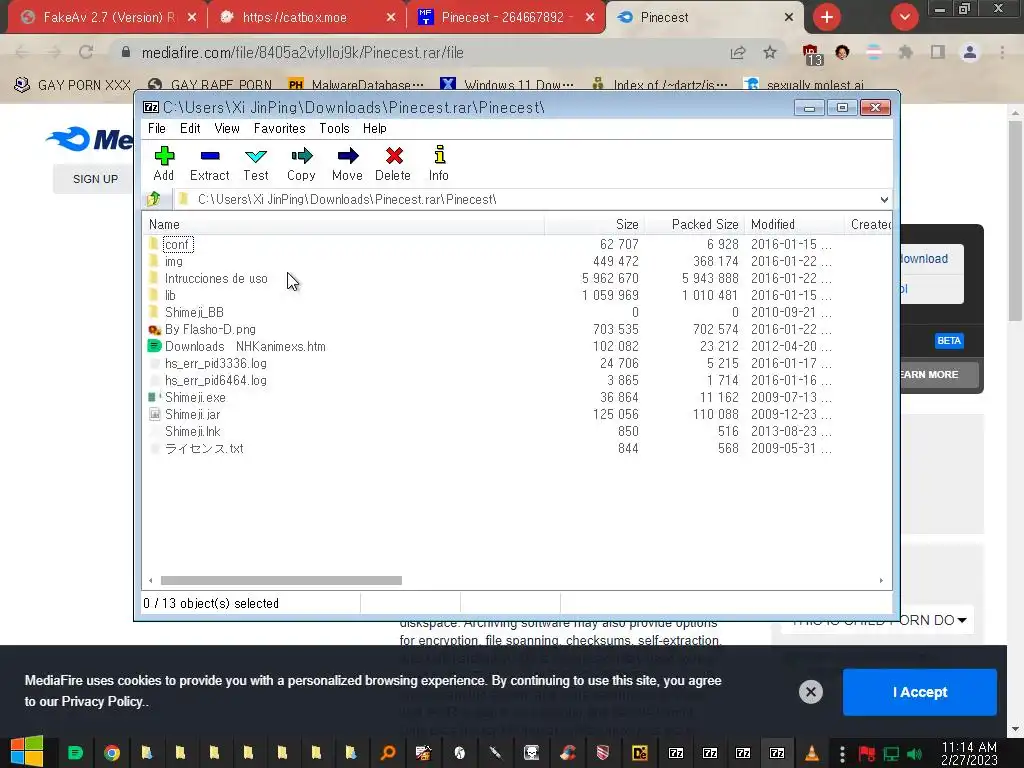Run the Test archive tool
The image size is (1024, 768).
[x=255, y=163]
